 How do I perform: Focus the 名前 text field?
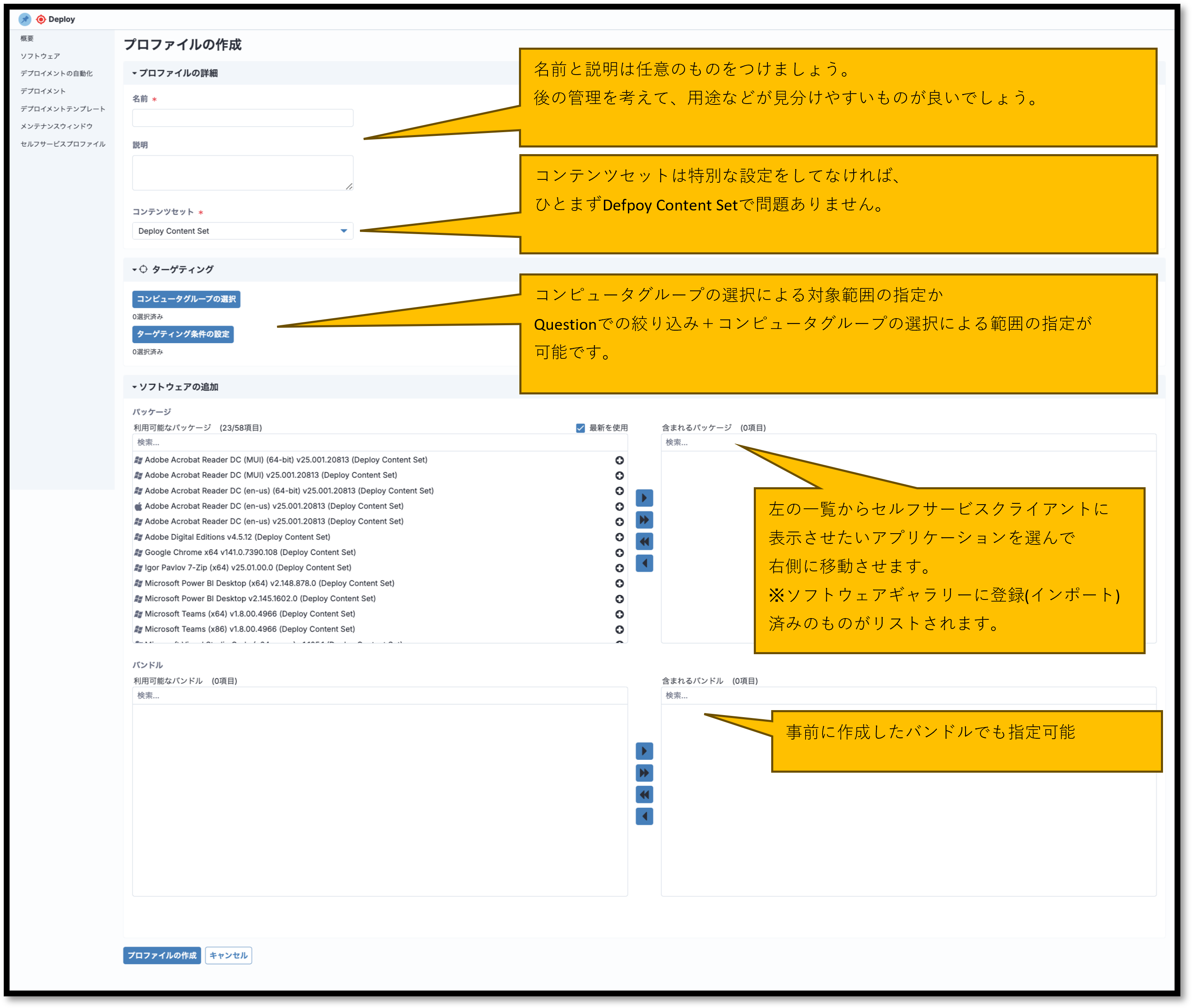(x=243, y=118)
